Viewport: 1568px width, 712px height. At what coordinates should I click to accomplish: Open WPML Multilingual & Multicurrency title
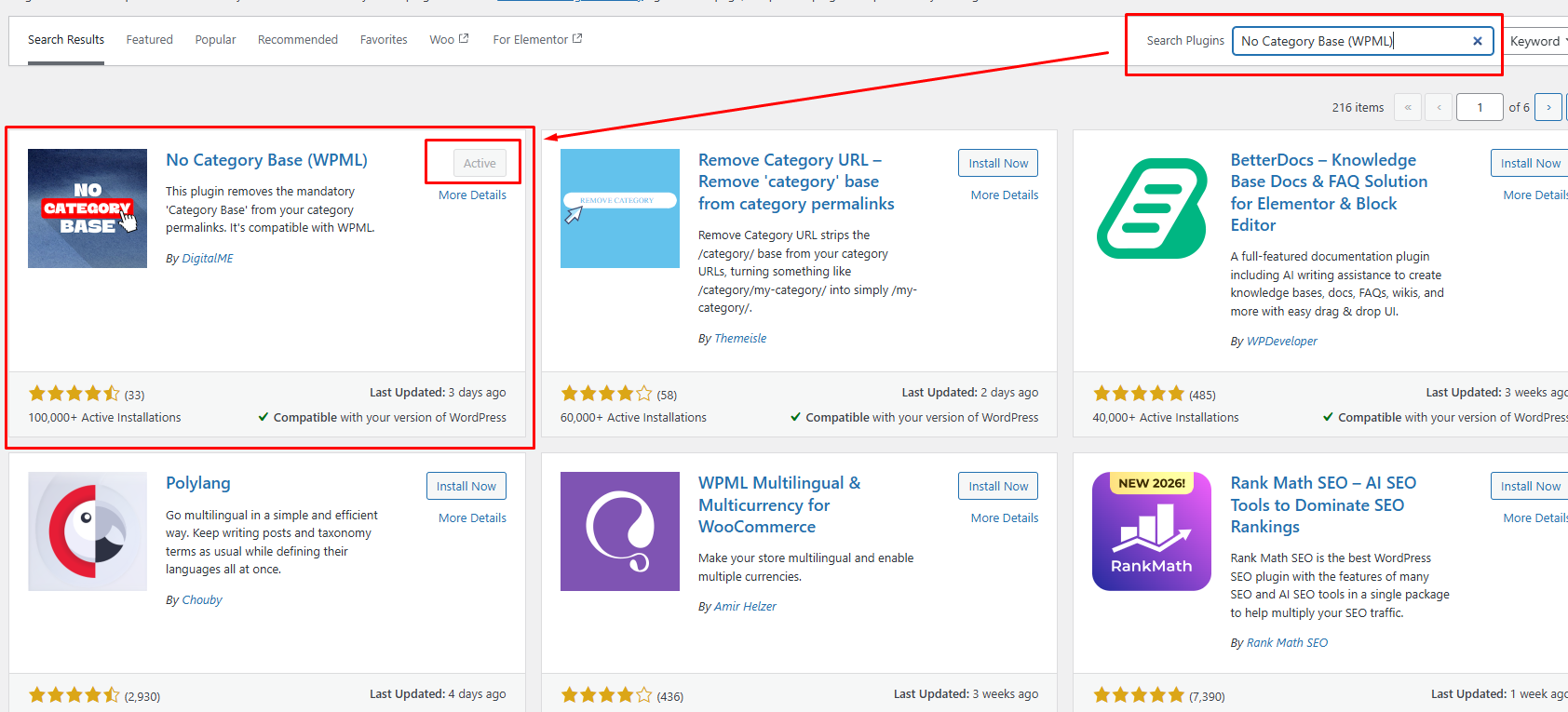[x=779, y=504]
